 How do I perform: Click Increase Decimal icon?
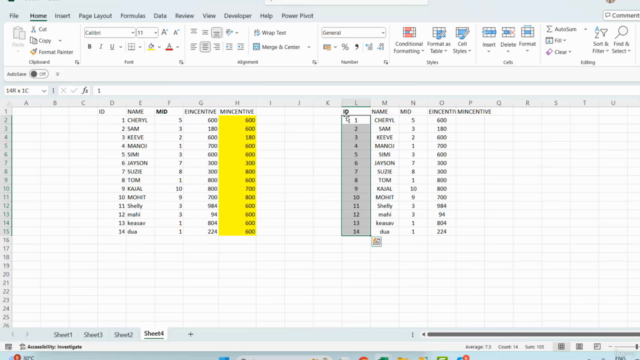tap(369, 47)
